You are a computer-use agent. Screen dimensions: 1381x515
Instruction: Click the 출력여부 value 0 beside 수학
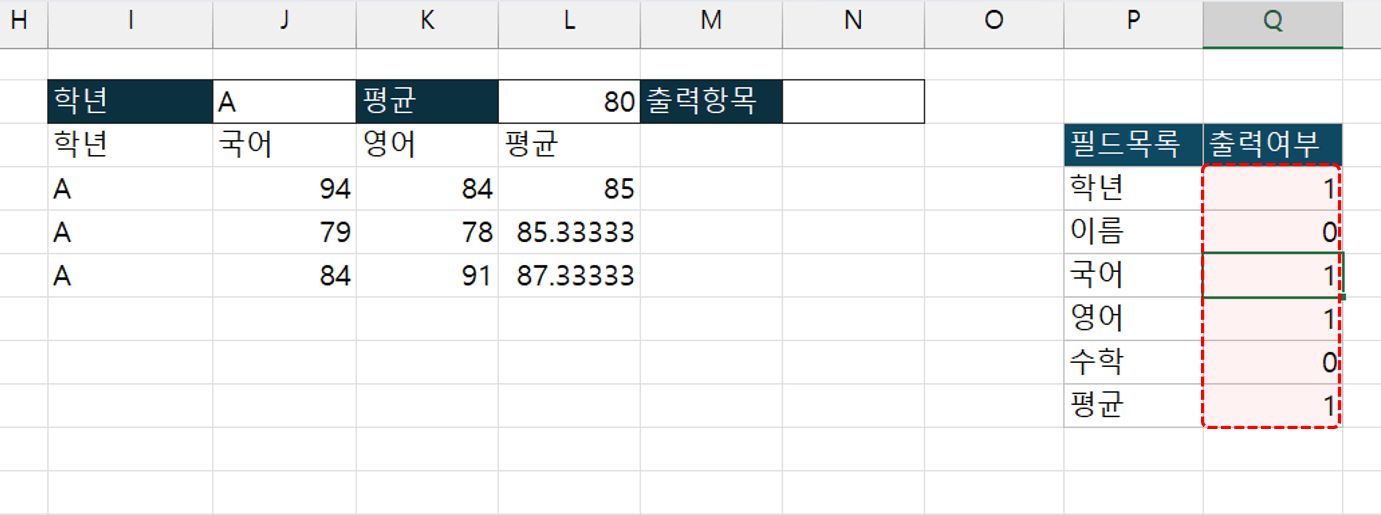click(x=1272, y=362)
